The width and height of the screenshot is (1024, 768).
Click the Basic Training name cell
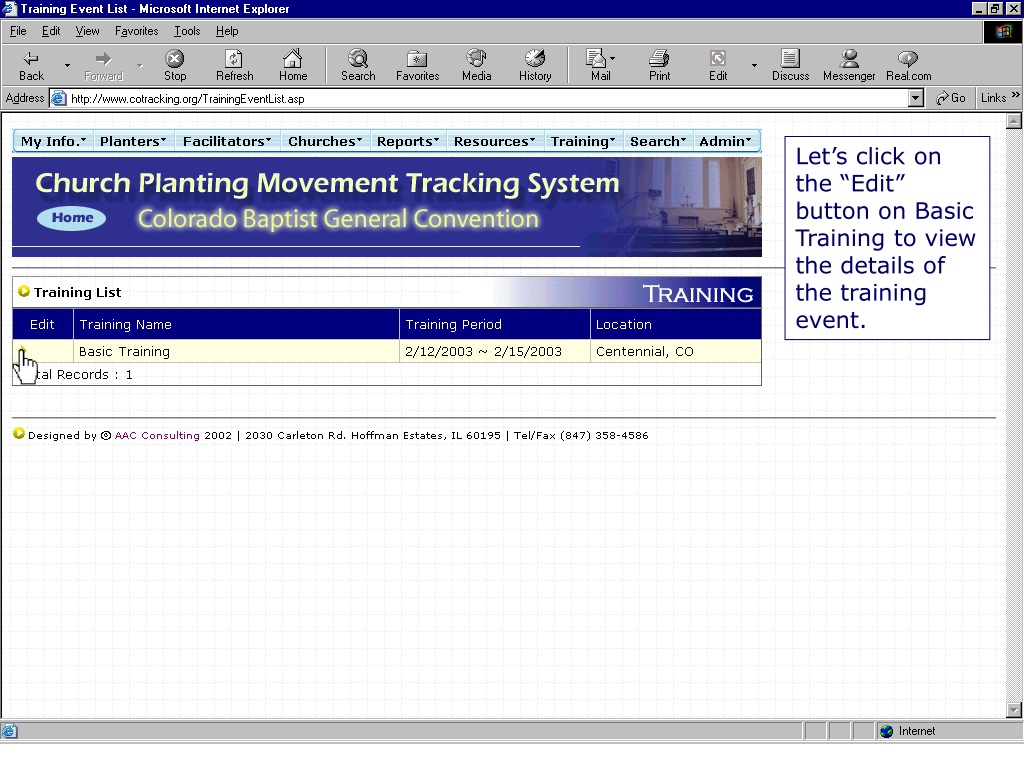(x=236, y=351)
